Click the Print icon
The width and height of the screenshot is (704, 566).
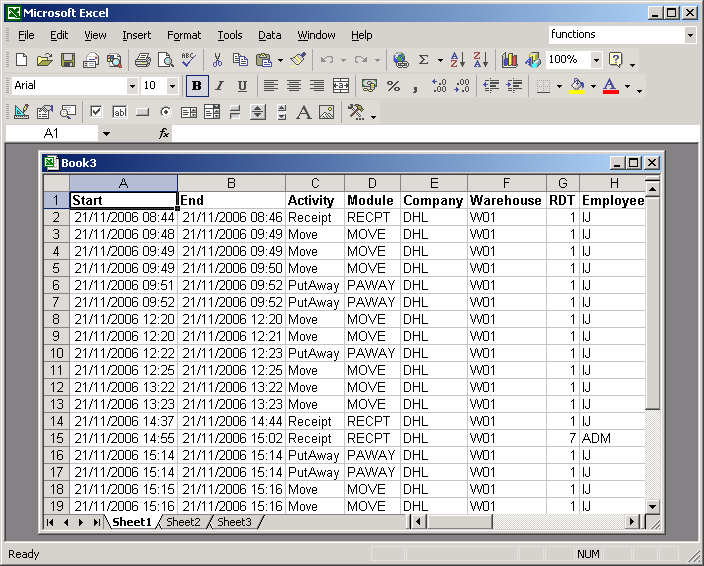[x=142, y=60]
